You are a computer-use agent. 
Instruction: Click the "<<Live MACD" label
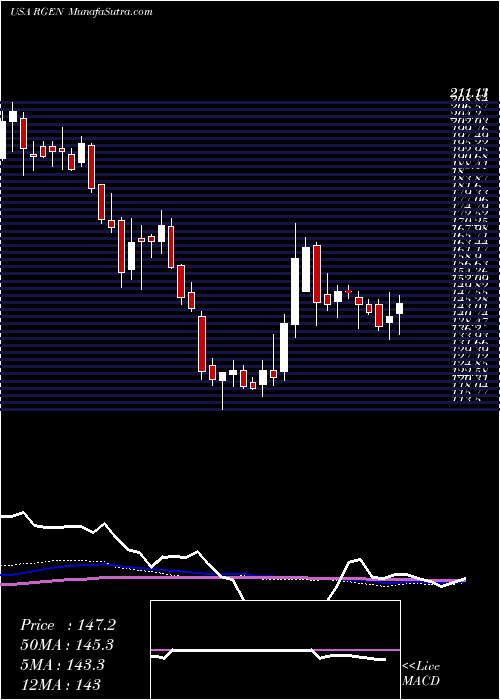click(421, 674)
